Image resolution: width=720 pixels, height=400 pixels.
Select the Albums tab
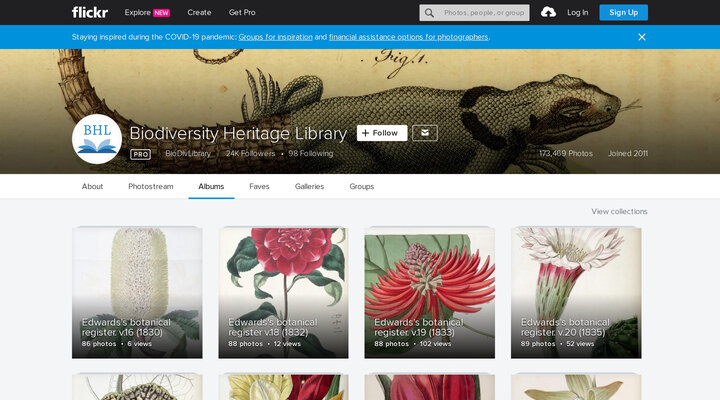[x=211, y=186]
